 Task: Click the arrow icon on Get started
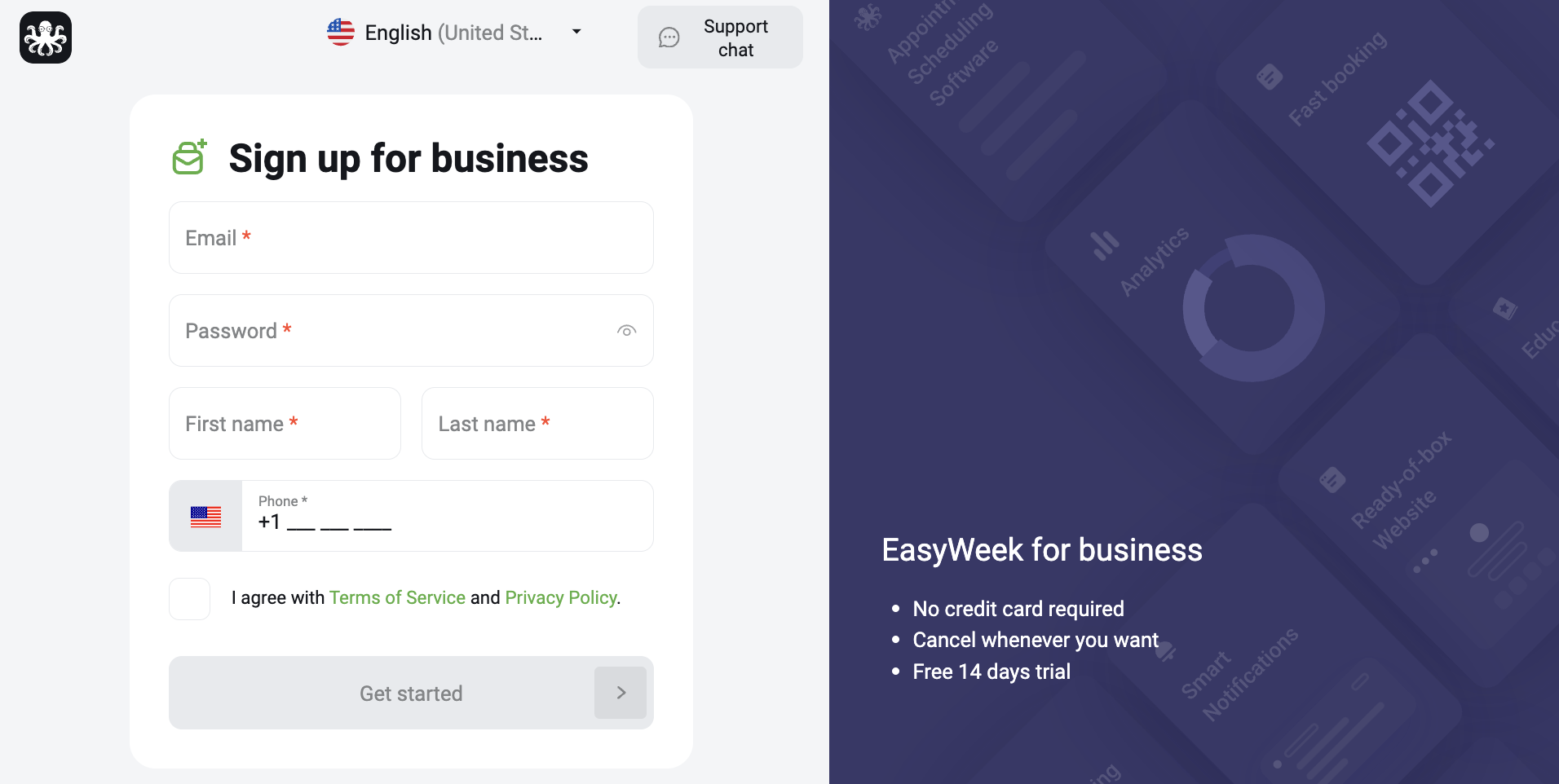(x=621, y=693)
